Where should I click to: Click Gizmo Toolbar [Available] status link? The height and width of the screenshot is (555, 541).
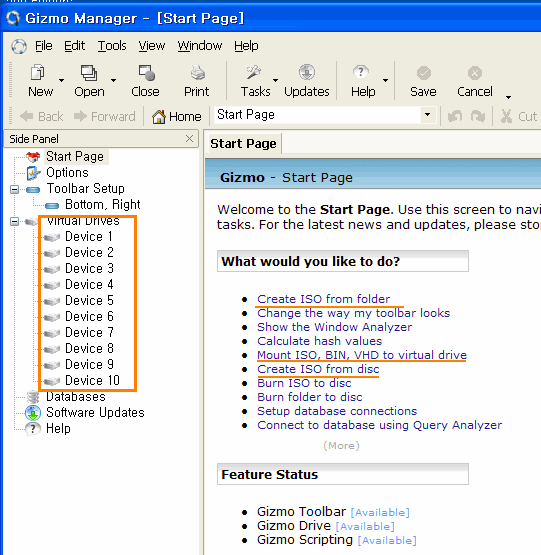click(x=380, y=513)
